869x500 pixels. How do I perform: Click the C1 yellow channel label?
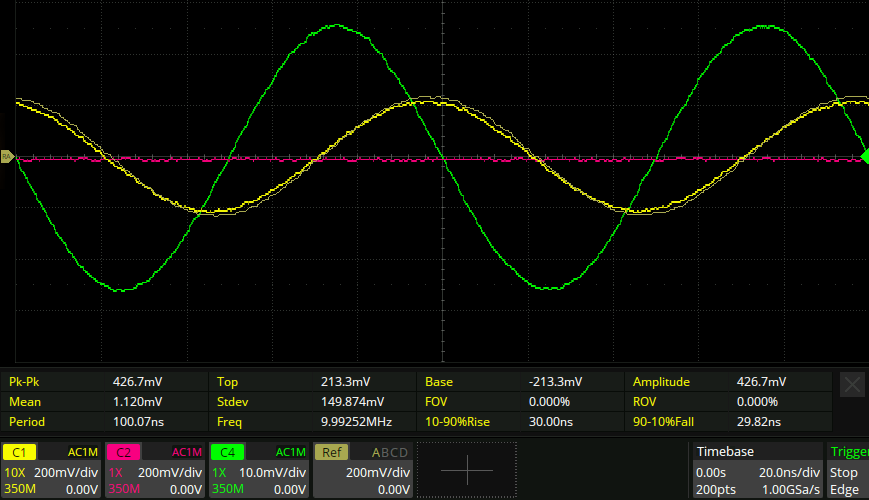pos(20,452)
